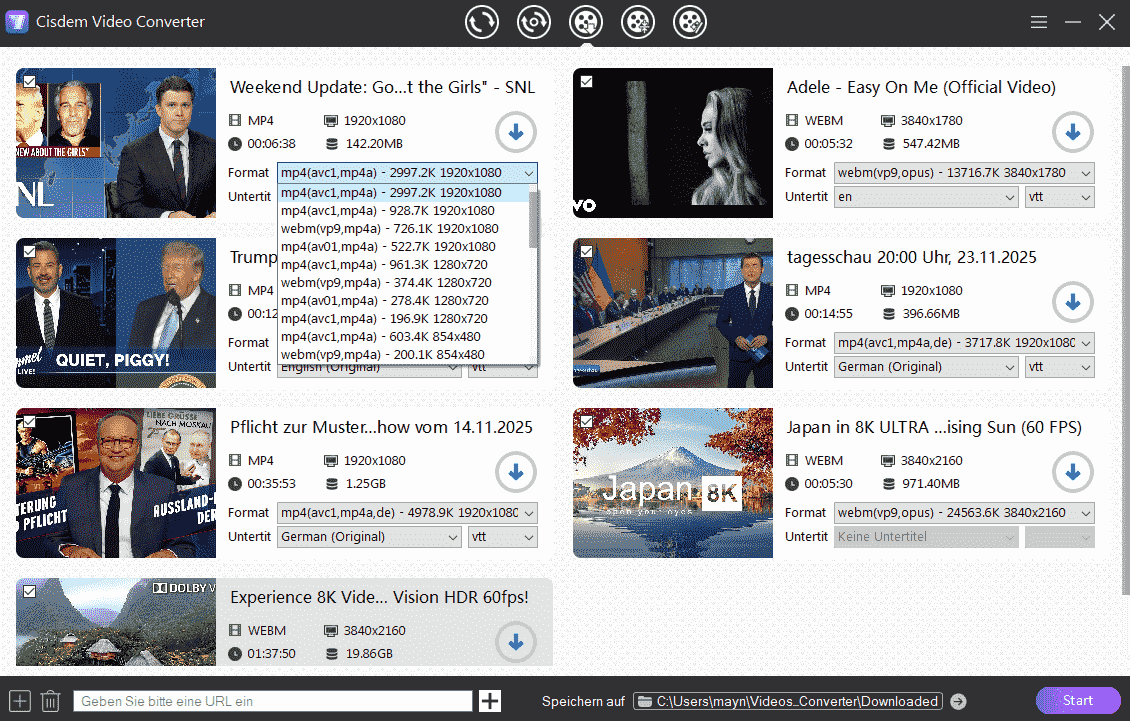Image resolution: width=1130 pixels, height=721 pixels.
Task: Uncheck the Weekend Update SNL video checkbox
Action: click(x=29, y=82)
